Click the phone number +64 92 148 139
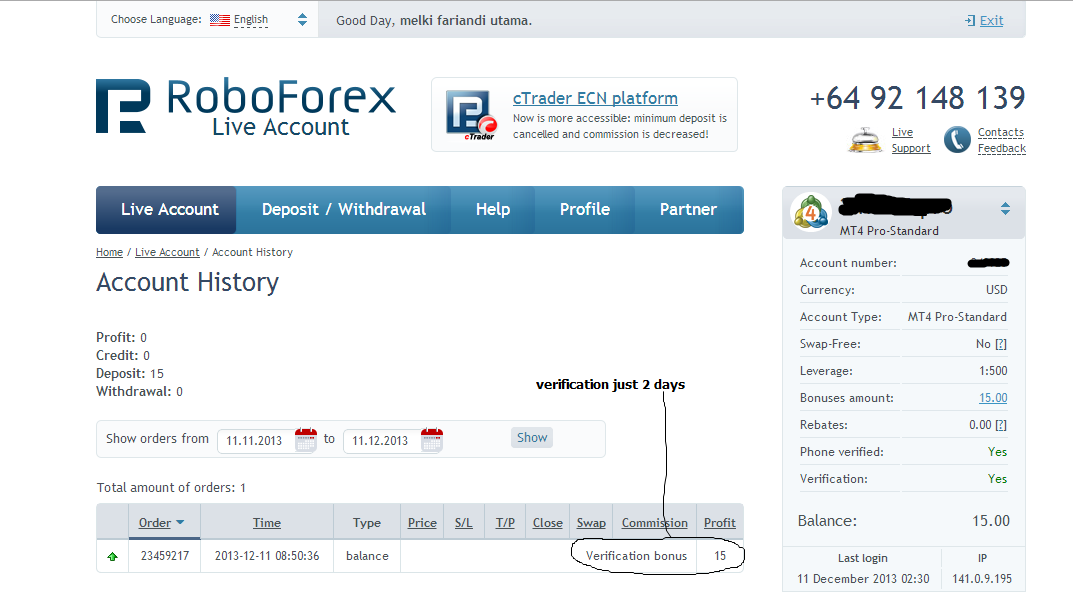The height and width of the screenshot is (592, 1073). [x=918, y=98]
